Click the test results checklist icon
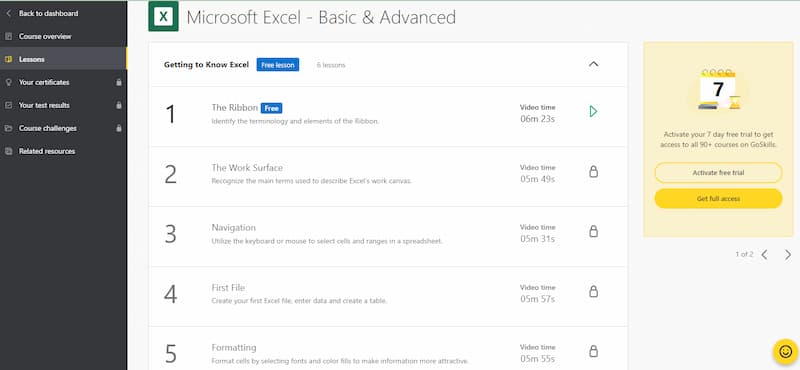Screen dimensions: 800x370 tap(8, 105)
